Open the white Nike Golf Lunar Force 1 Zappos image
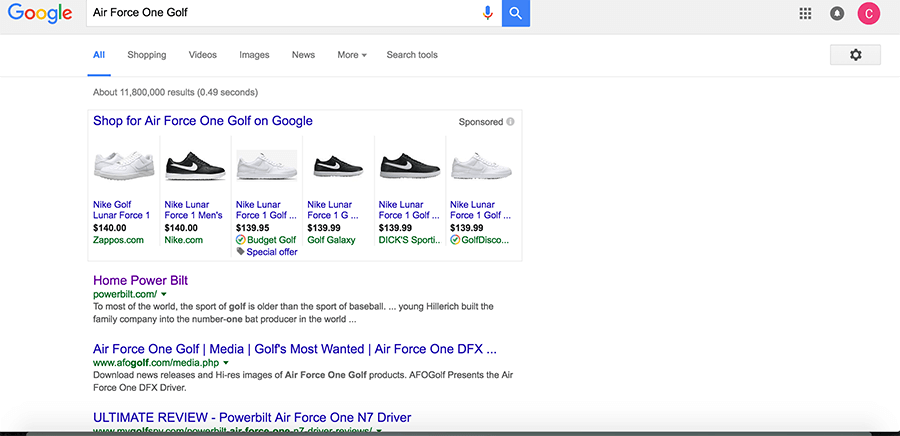 [124, 165]
